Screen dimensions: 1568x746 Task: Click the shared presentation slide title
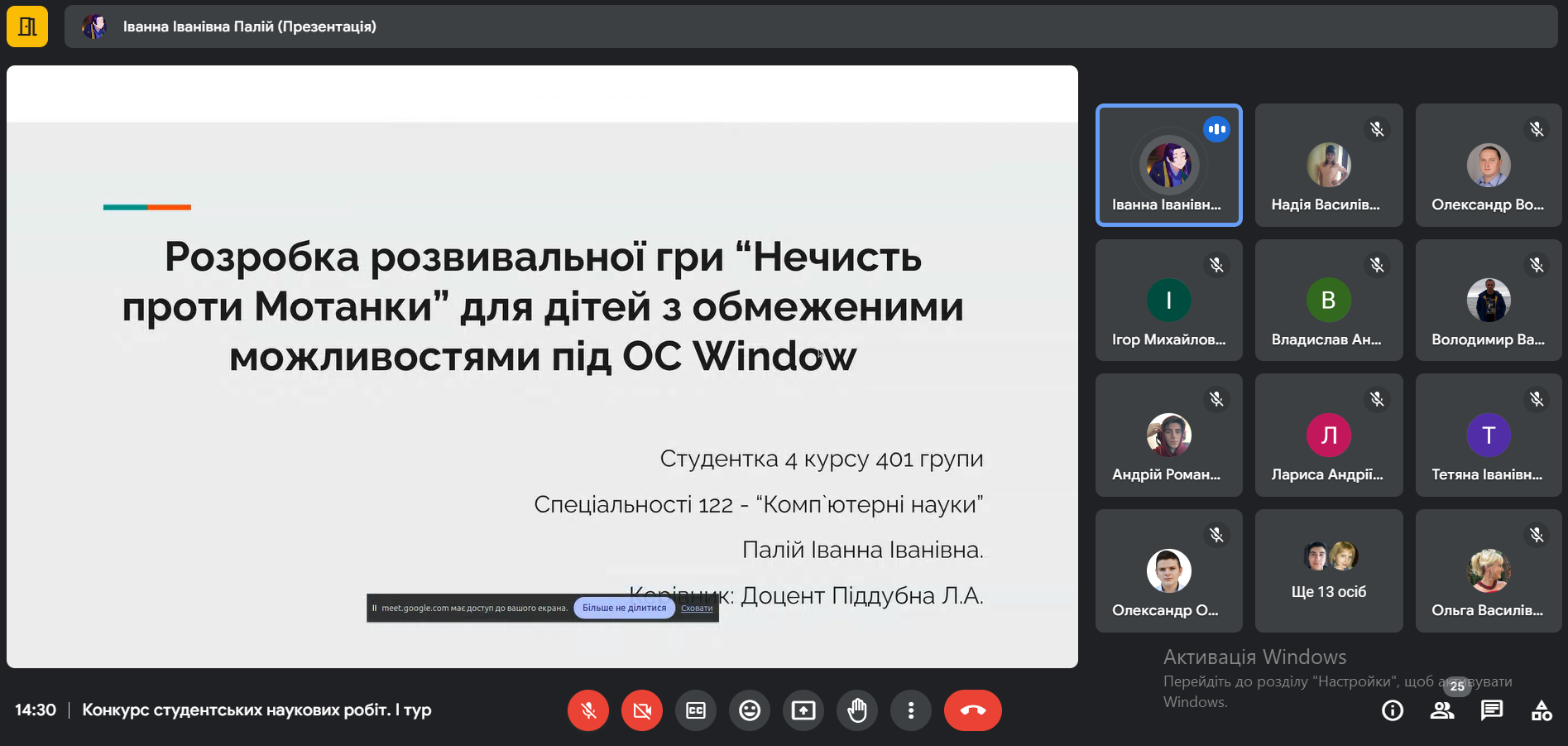point(543,306)
